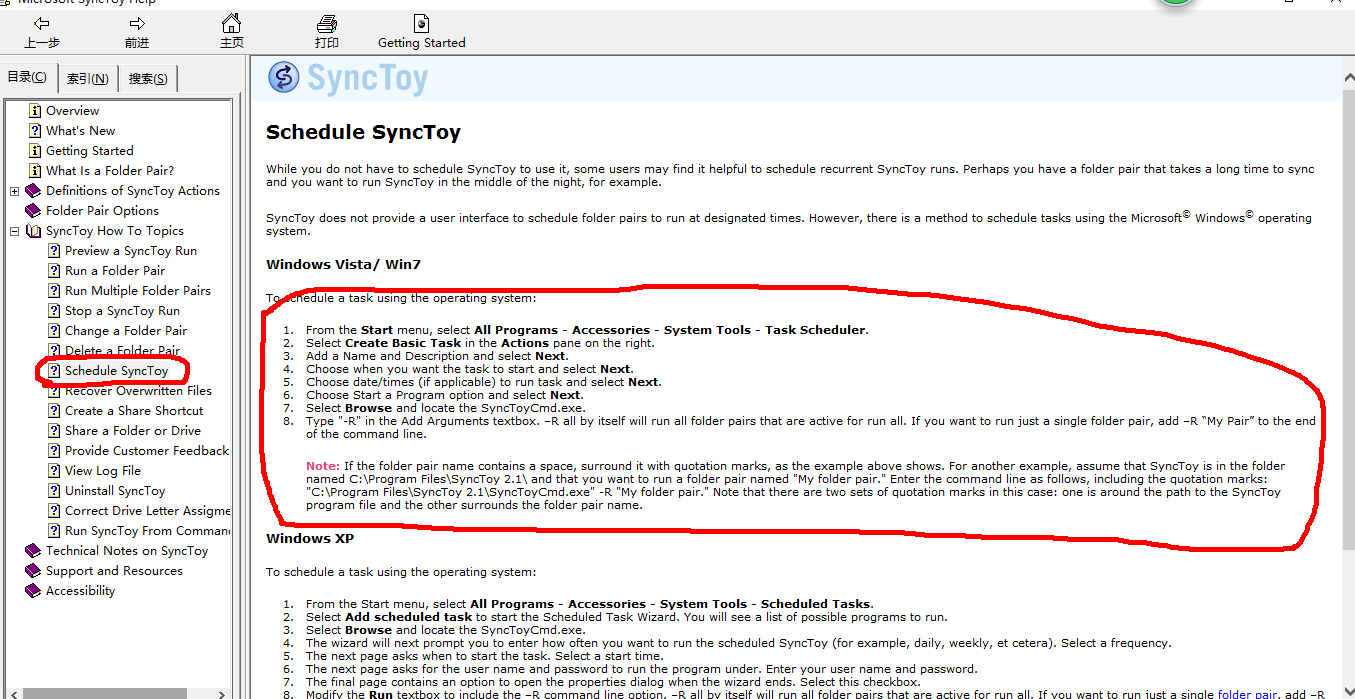Open Getting Started from the toolbar
Screen dimensions: 1355x699
[422, 32]
